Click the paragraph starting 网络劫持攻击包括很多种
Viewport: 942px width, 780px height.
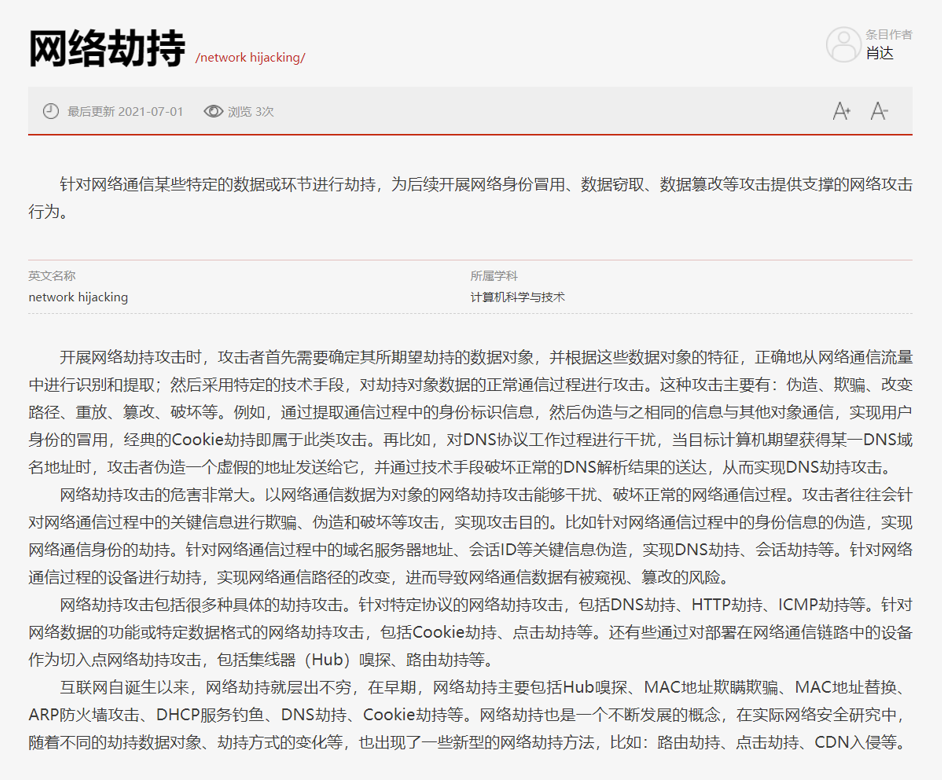(x=470, y=632)
